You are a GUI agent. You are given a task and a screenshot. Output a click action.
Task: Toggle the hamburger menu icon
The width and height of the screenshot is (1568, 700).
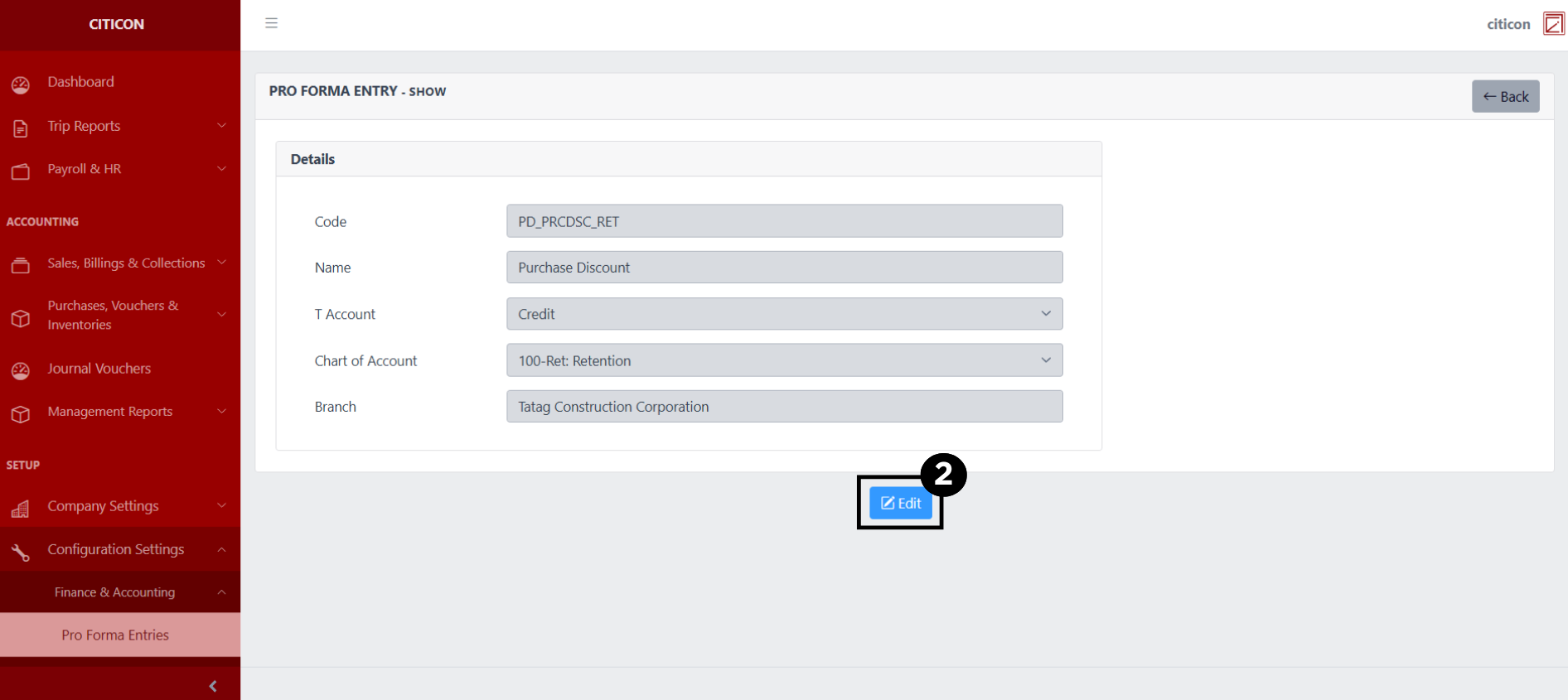[271, 23]
